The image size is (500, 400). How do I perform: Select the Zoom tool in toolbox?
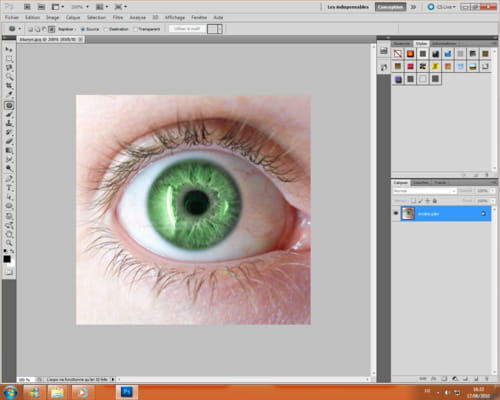pyautogui.click(x=9, y=243)
